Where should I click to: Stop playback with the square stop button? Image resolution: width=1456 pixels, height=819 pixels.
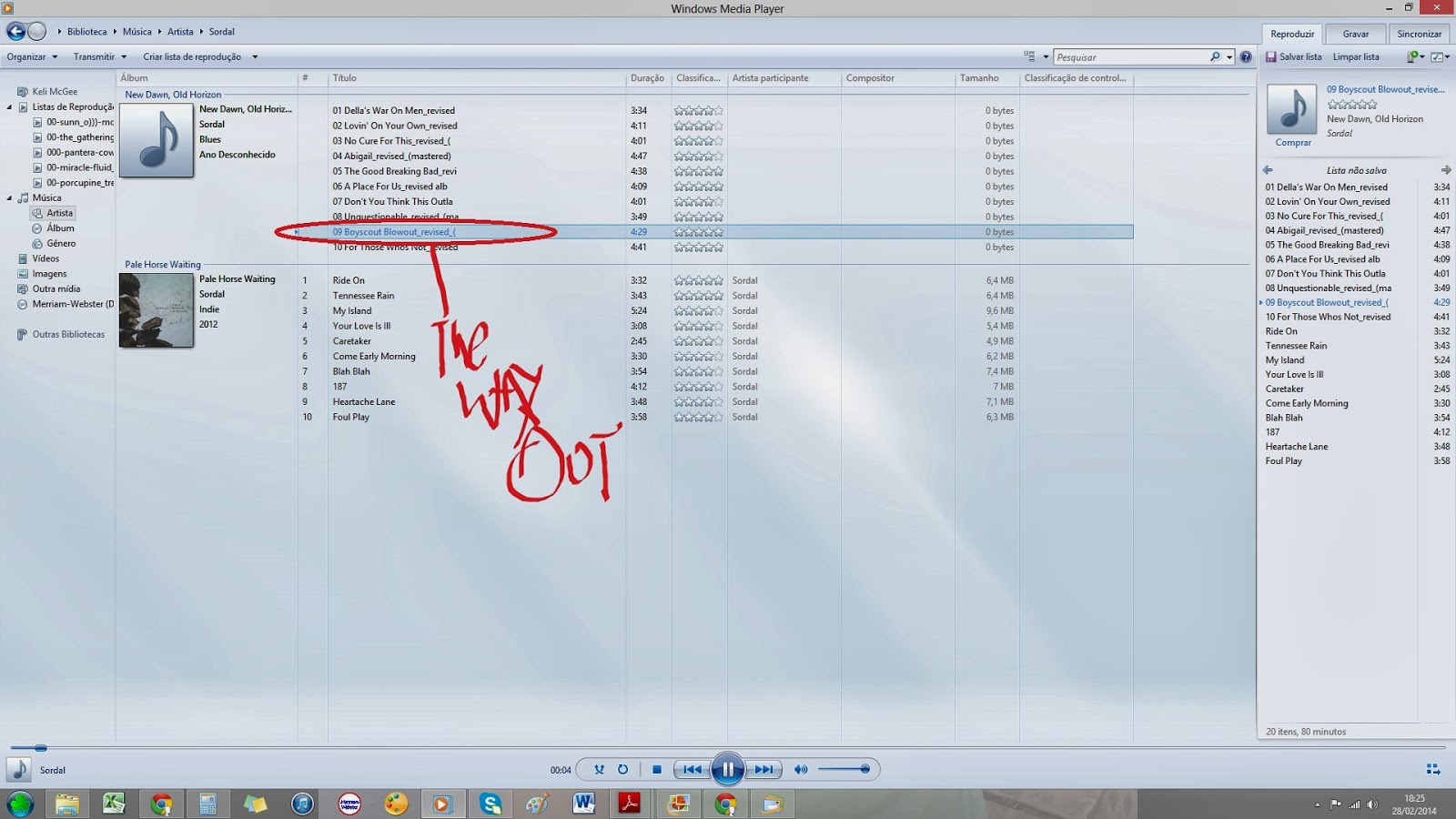click(x=657, y=770)
